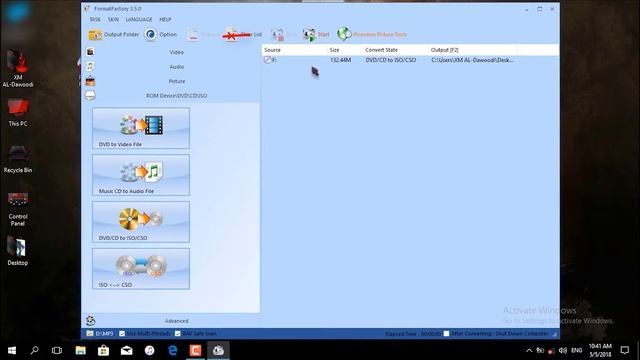Image resolution: width=640 pixels, height=360 pixels.
Task: Click the Video film icon in sidebar
Action: 90,51
